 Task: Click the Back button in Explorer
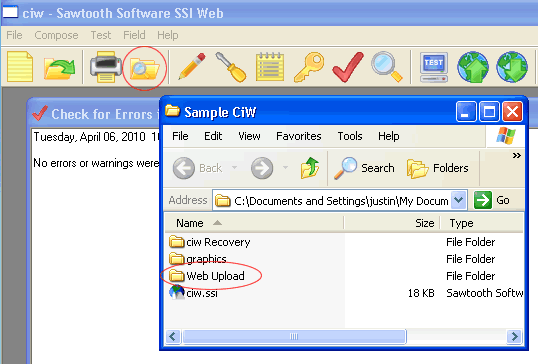[x=198, y=168]
